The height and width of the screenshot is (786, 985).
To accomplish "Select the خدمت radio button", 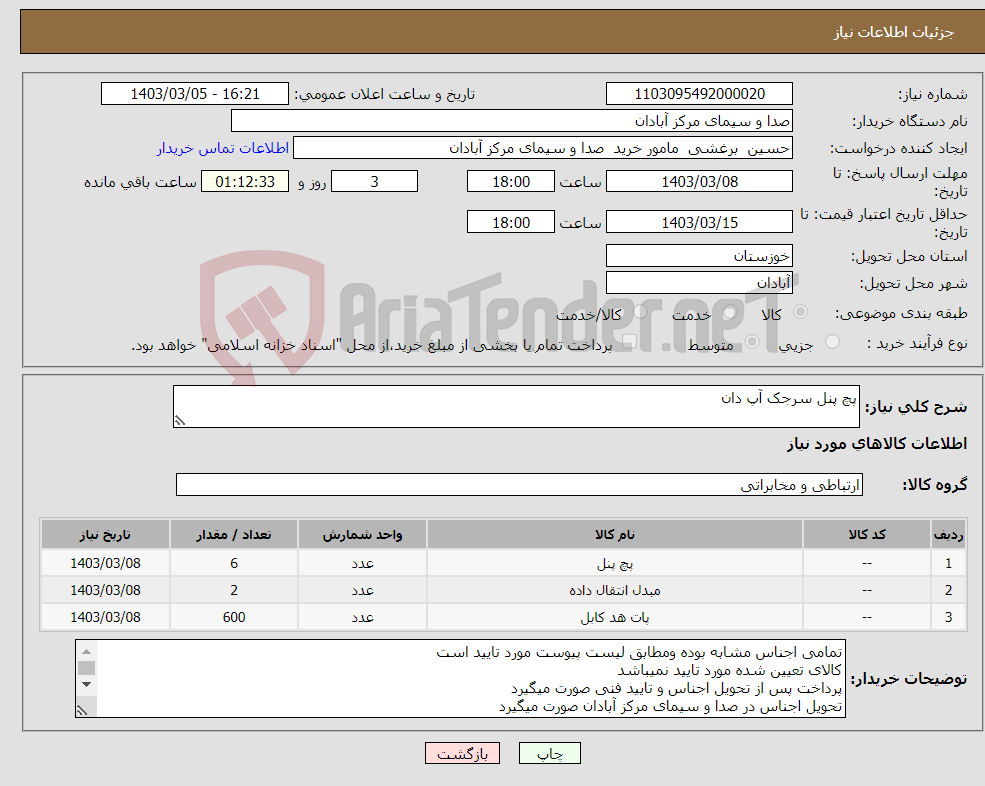I will 730,312.
